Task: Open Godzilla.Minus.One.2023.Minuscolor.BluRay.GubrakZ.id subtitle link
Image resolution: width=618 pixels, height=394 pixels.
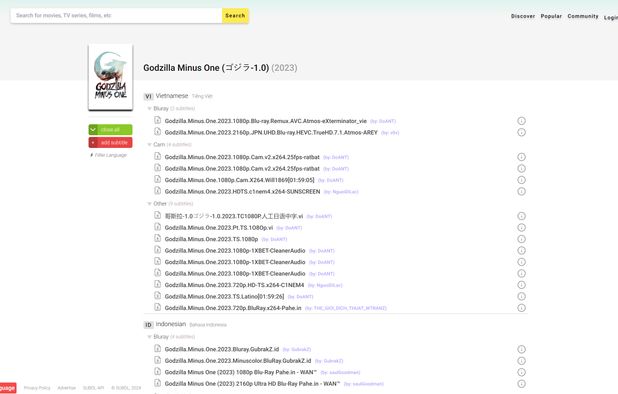Action: coord(238,361)
